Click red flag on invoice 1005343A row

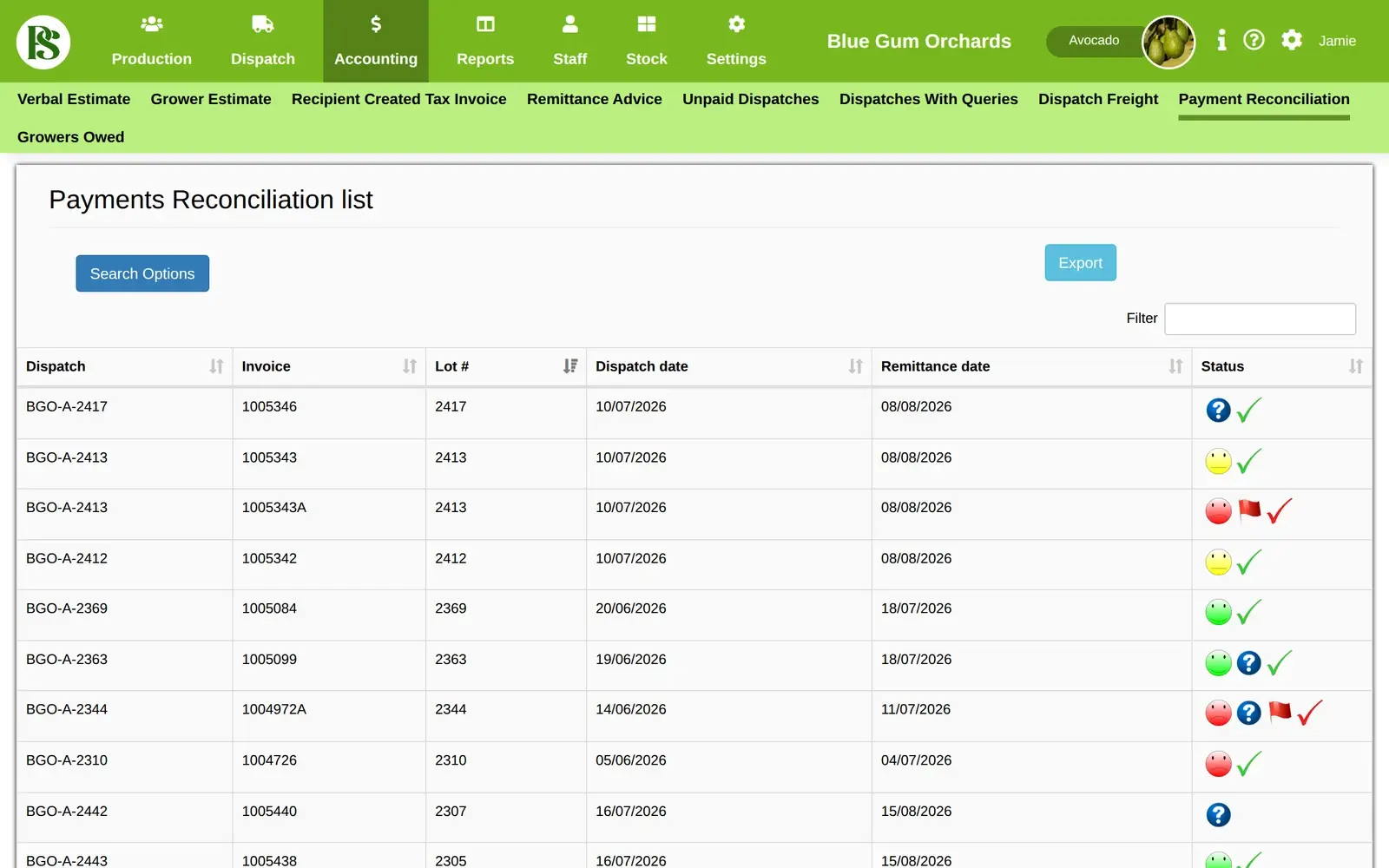coord(1249,510)
